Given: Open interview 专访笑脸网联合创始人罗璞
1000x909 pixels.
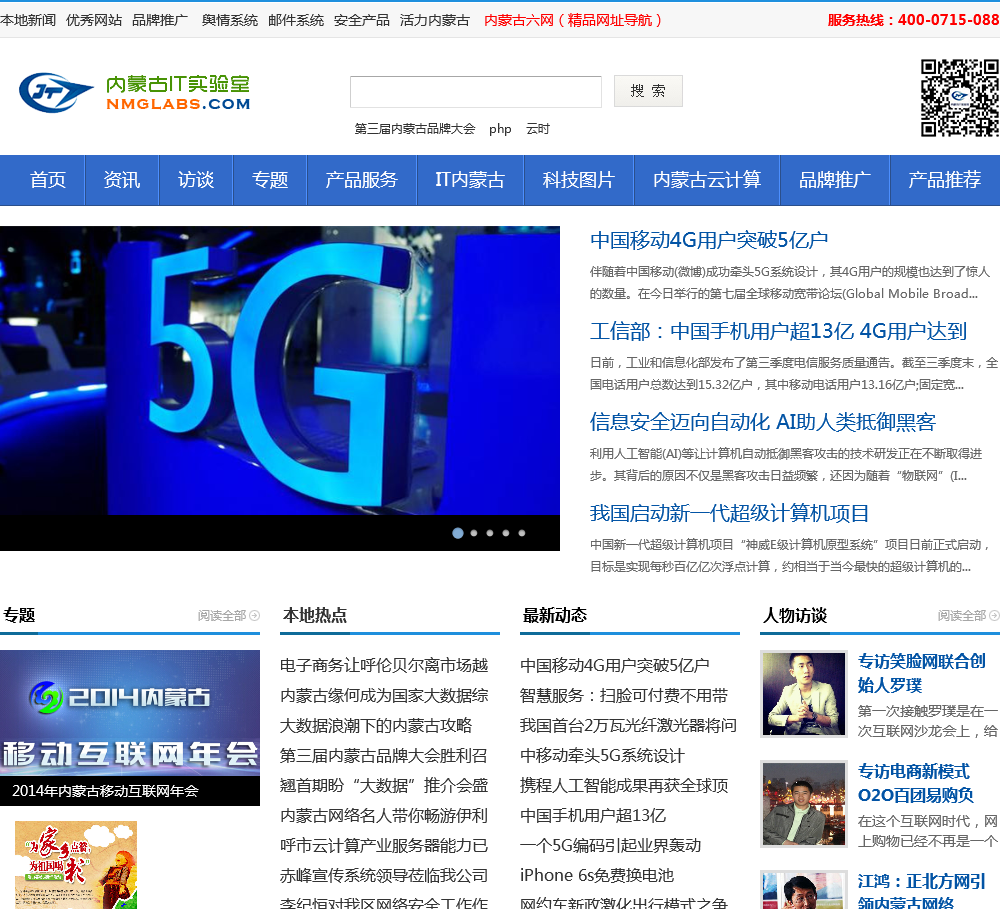Looking at the screenshot, I should click(x=922, y=673).
